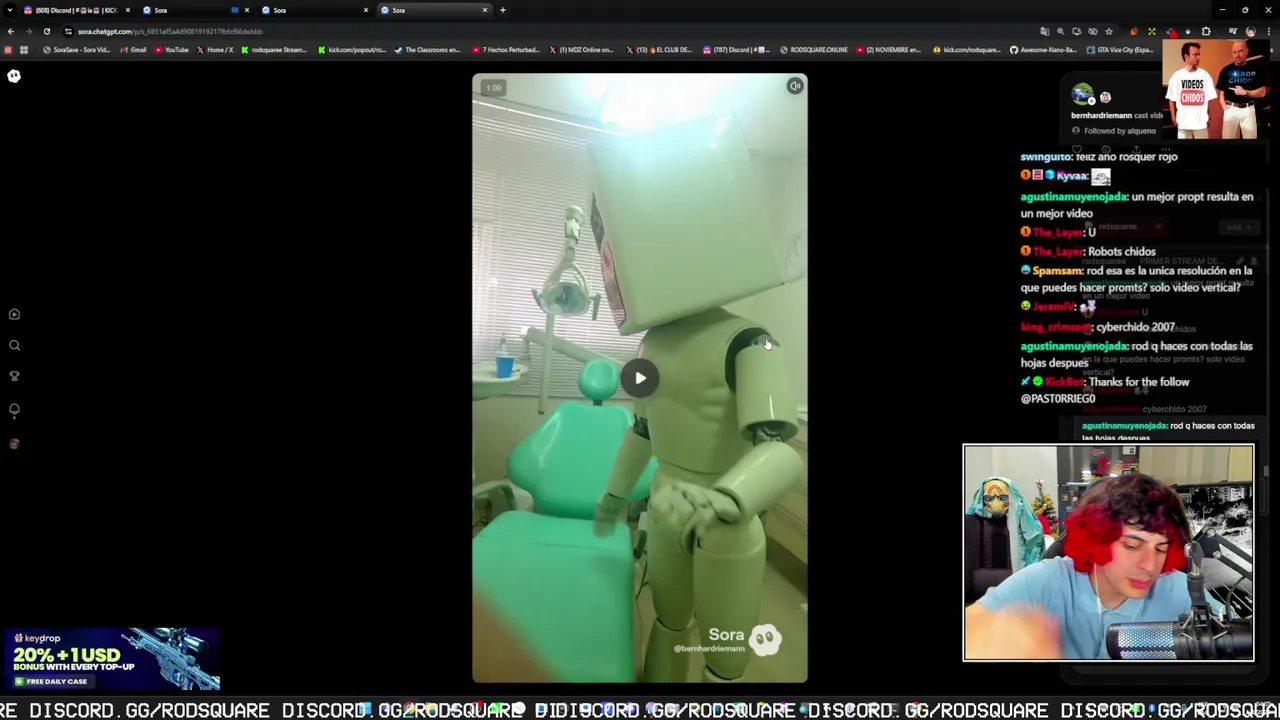Open the Sora logo home icon
The image size is (1280, 720).
click(x=14, y=76)
